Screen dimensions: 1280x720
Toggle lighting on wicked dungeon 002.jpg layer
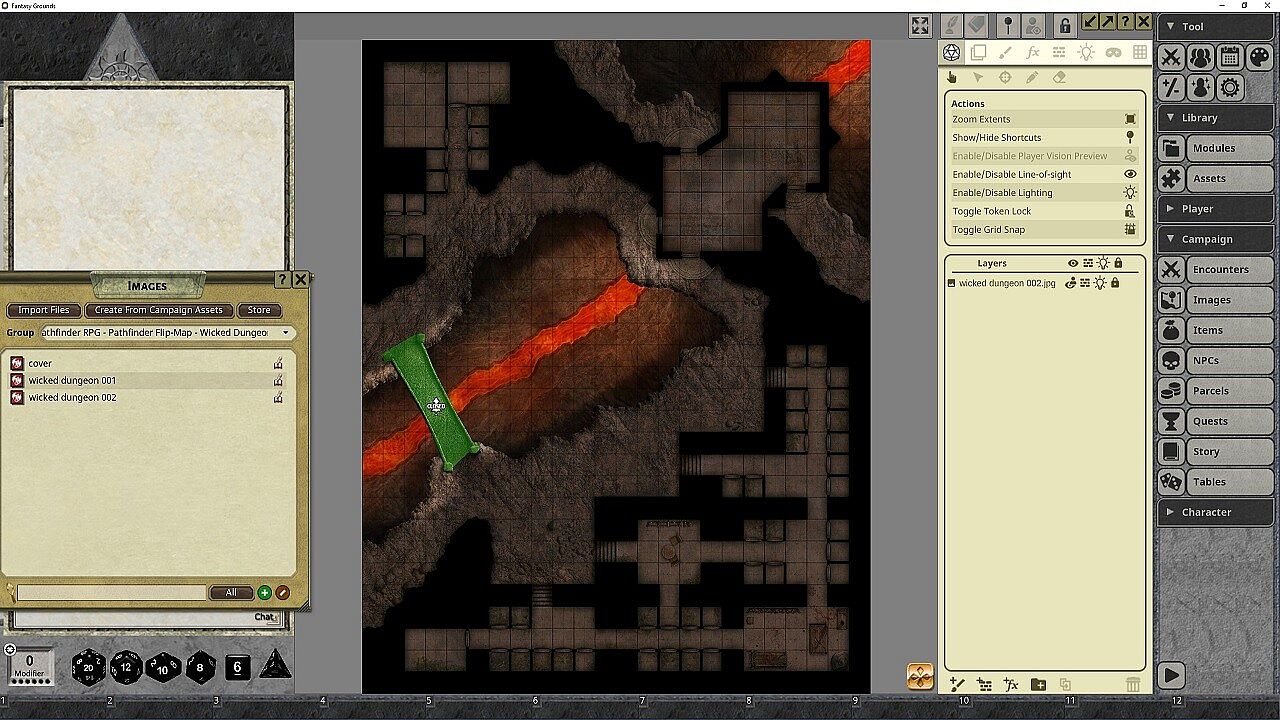(1100, 283)
